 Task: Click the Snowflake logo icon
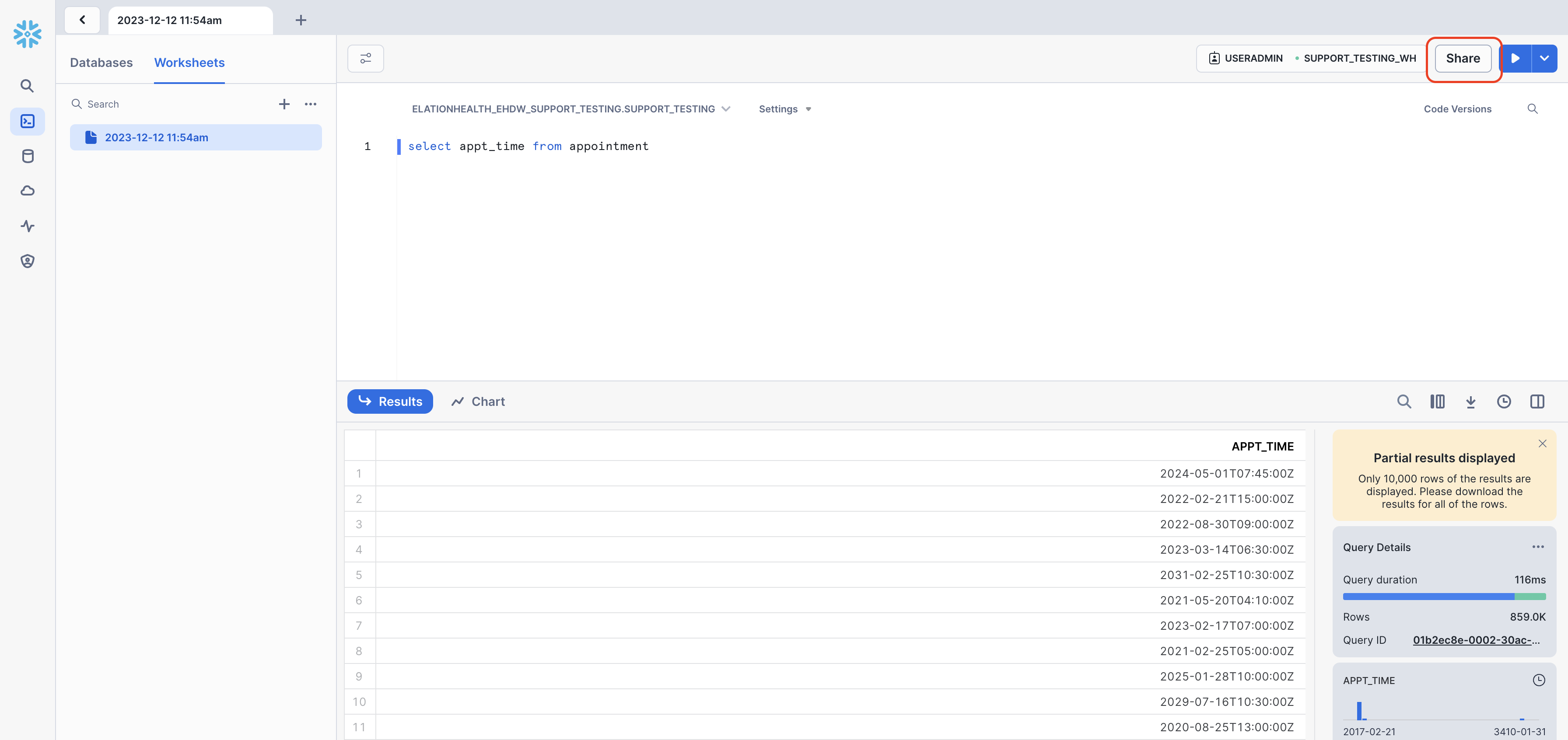coord(28,34)
